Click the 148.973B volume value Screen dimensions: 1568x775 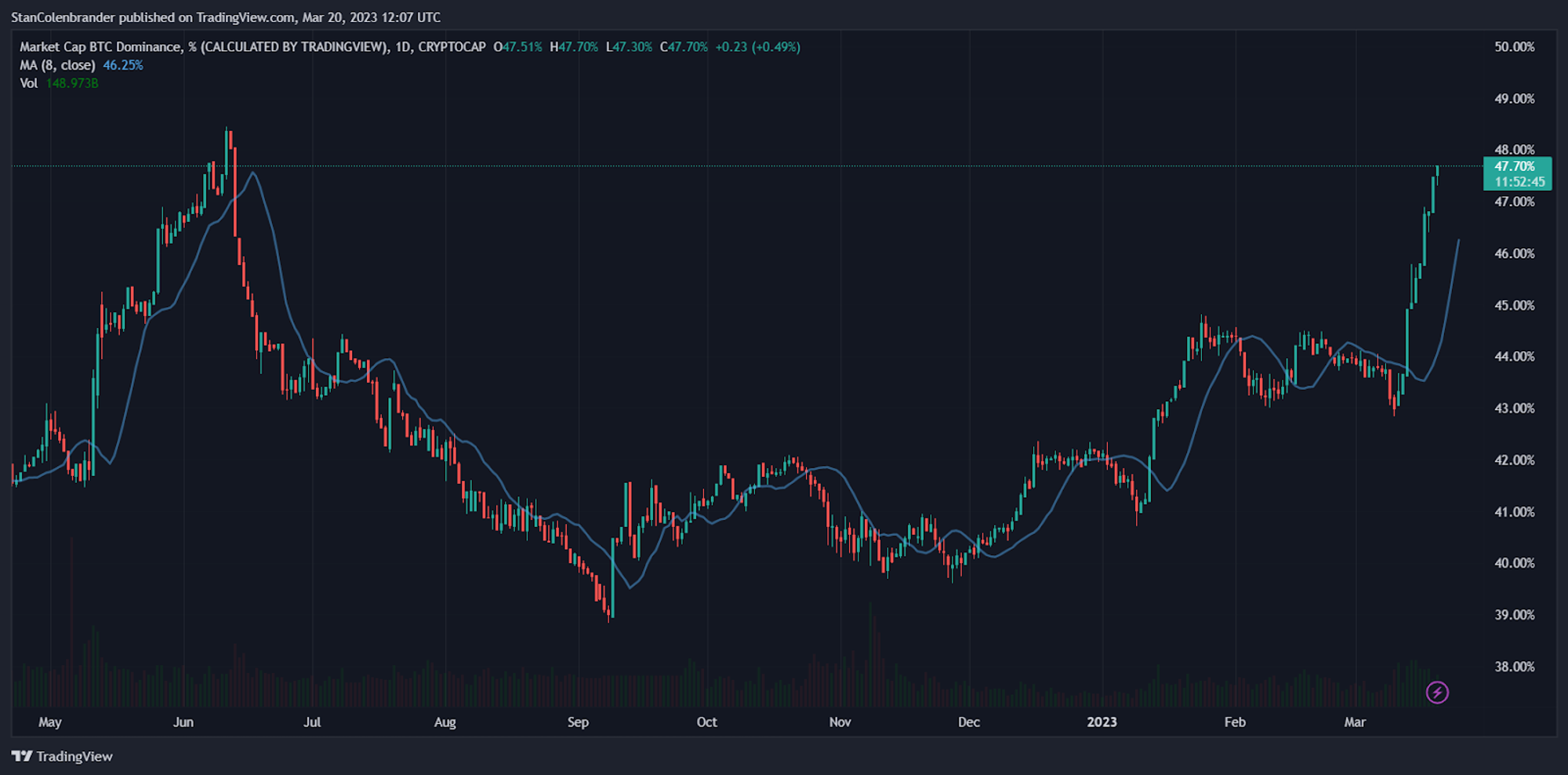pos(72,83)
